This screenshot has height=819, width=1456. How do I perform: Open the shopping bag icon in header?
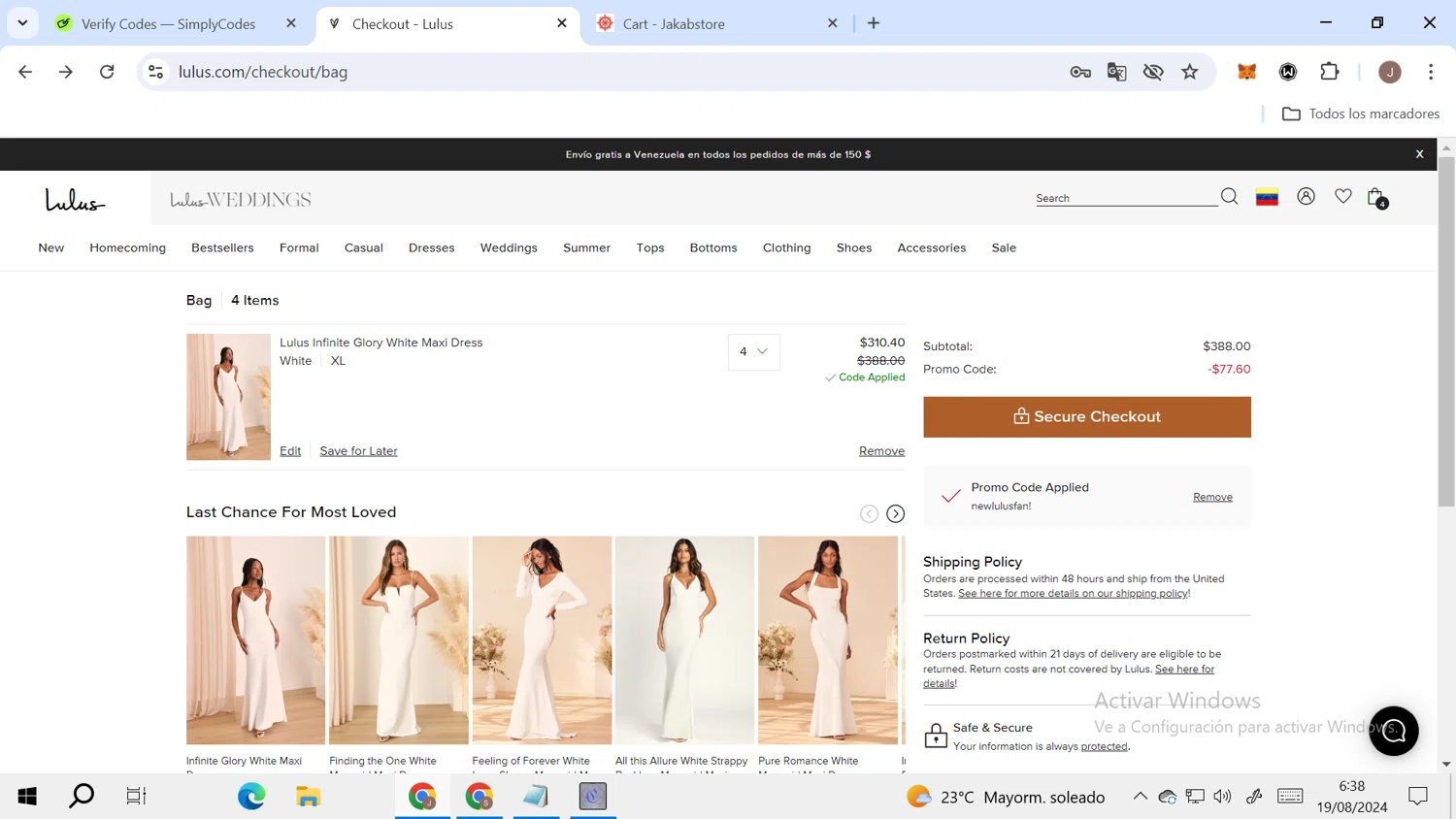[1375, 198]
